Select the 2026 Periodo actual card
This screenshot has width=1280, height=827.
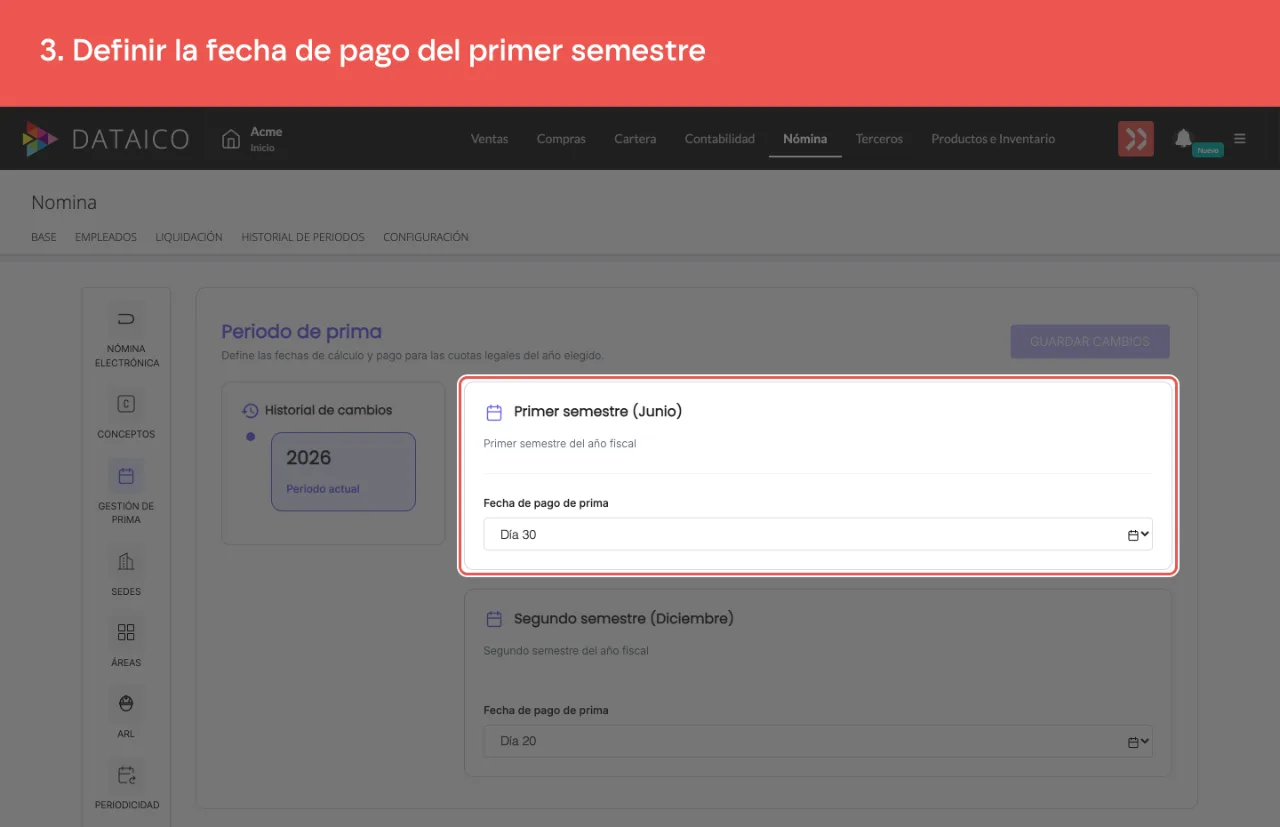point(343,471)
